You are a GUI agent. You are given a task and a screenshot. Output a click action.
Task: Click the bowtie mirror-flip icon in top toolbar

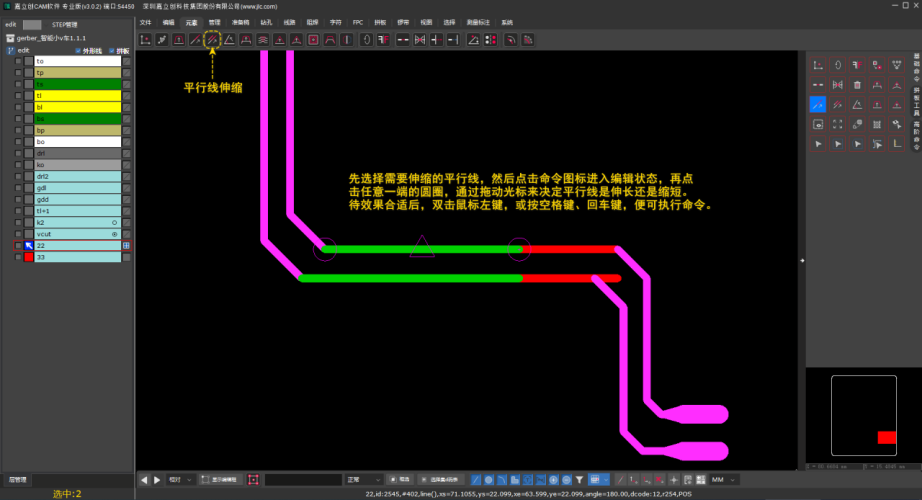click(x=419, y=40)
